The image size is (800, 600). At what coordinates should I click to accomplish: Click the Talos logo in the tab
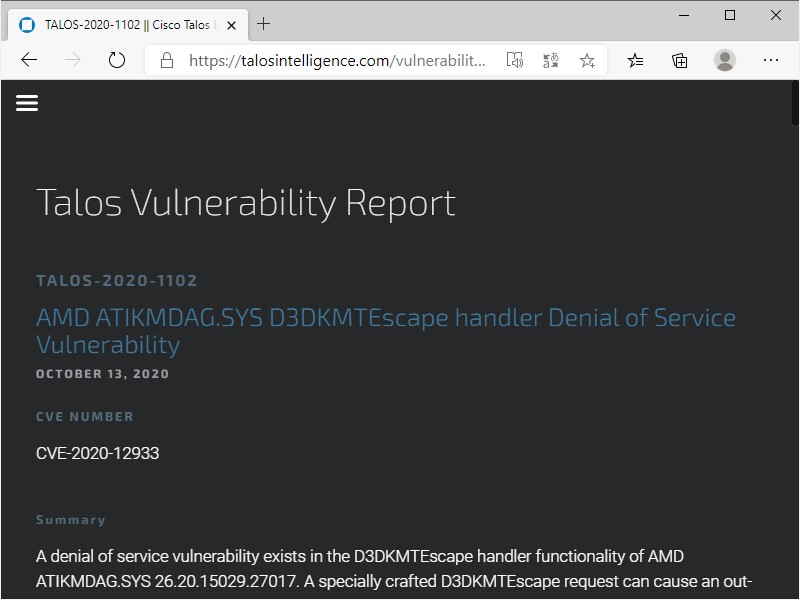(x=26, y=23)
